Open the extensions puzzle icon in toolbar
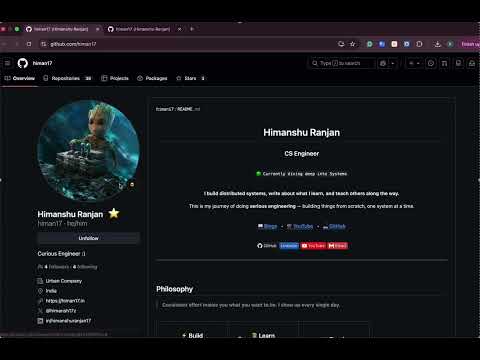Screen dimensions: 480x360 pos(419,44)
